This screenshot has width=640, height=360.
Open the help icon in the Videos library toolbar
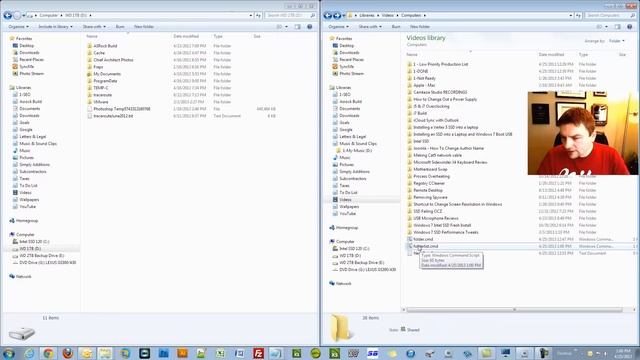(x=630, y=27)
